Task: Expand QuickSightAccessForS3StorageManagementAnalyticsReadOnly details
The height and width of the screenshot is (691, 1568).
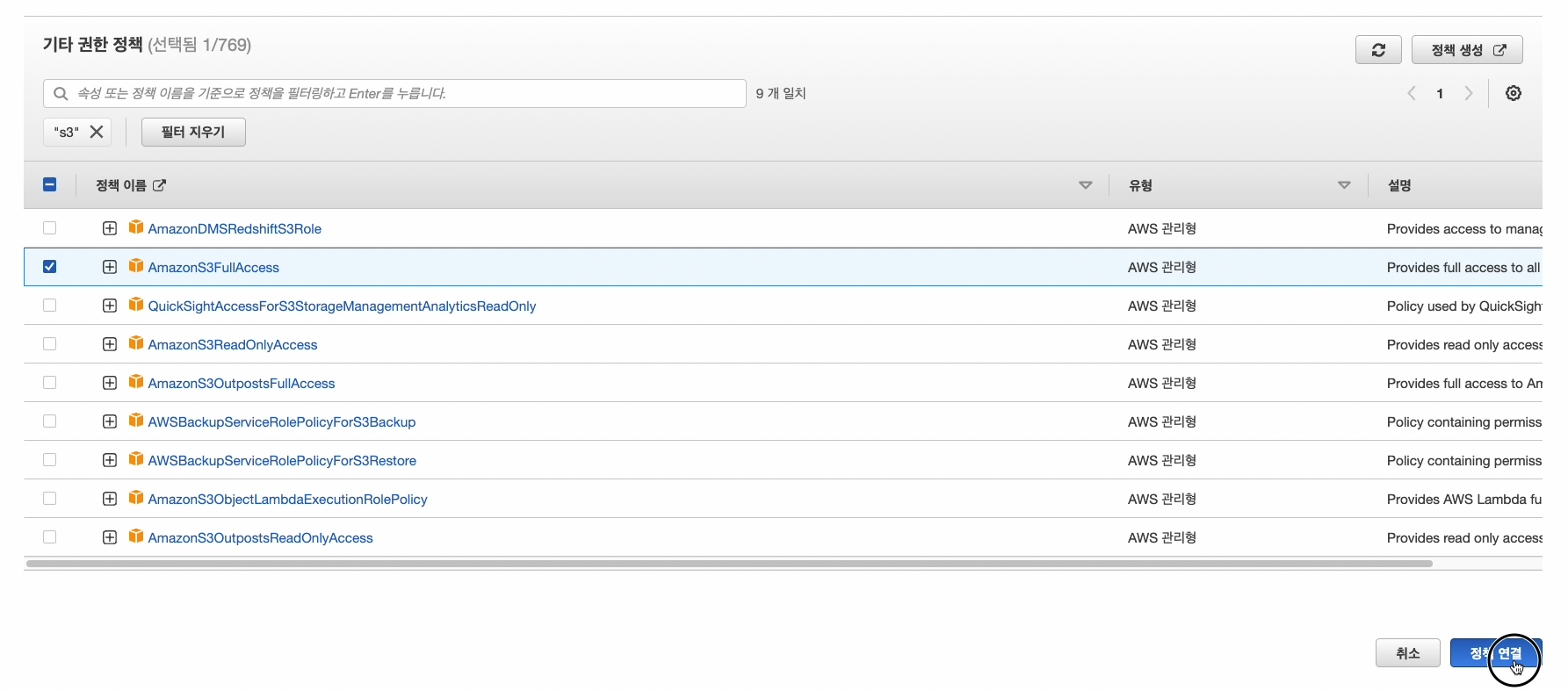Action: [110, 306]
